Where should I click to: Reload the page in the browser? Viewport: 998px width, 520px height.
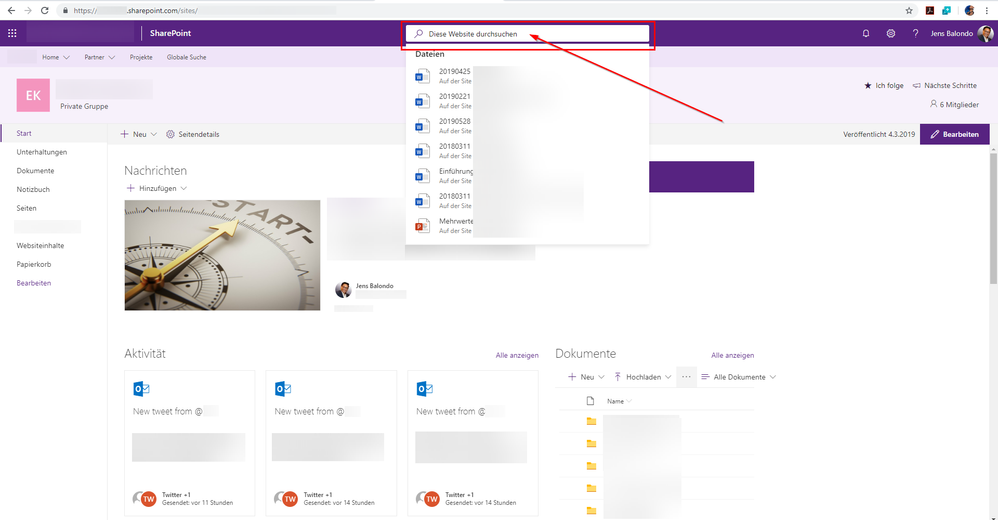point(45,10)
